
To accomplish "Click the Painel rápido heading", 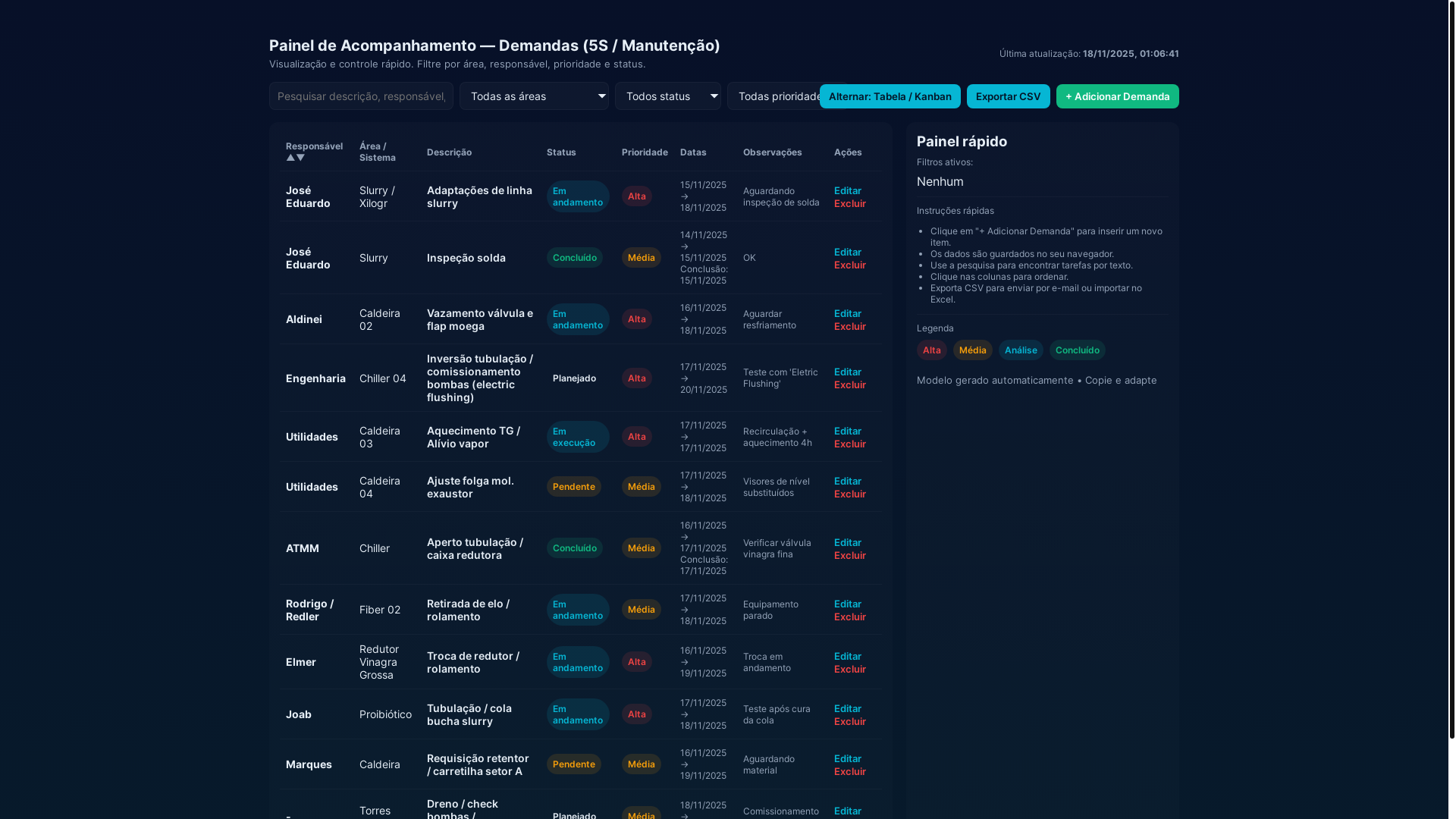I will click(962, 142).
